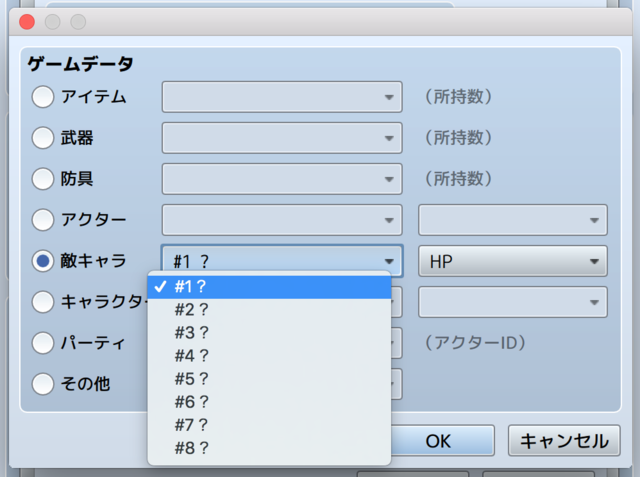Choose #2 ? from the list
The image size is (640, 477).
point(269,310)
